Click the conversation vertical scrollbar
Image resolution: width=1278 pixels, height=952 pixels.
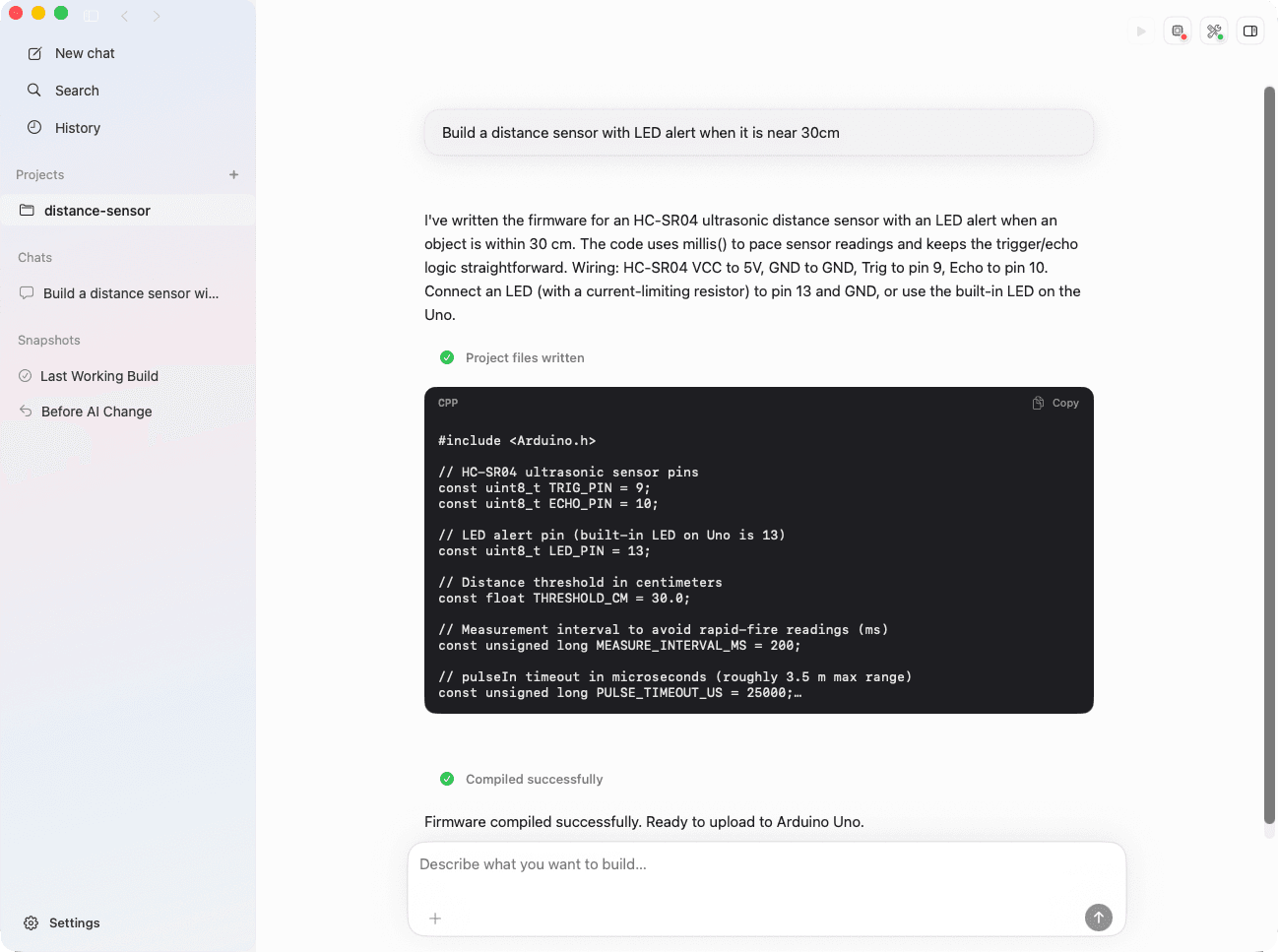coord(1270,455)
